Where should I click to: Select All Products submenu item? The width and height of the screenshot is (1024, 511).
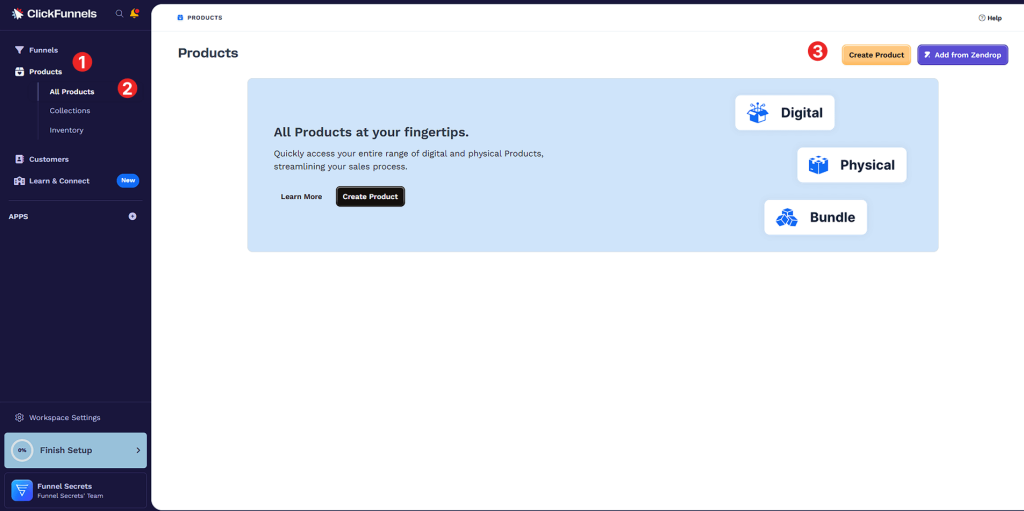click(x=72, y=91)
